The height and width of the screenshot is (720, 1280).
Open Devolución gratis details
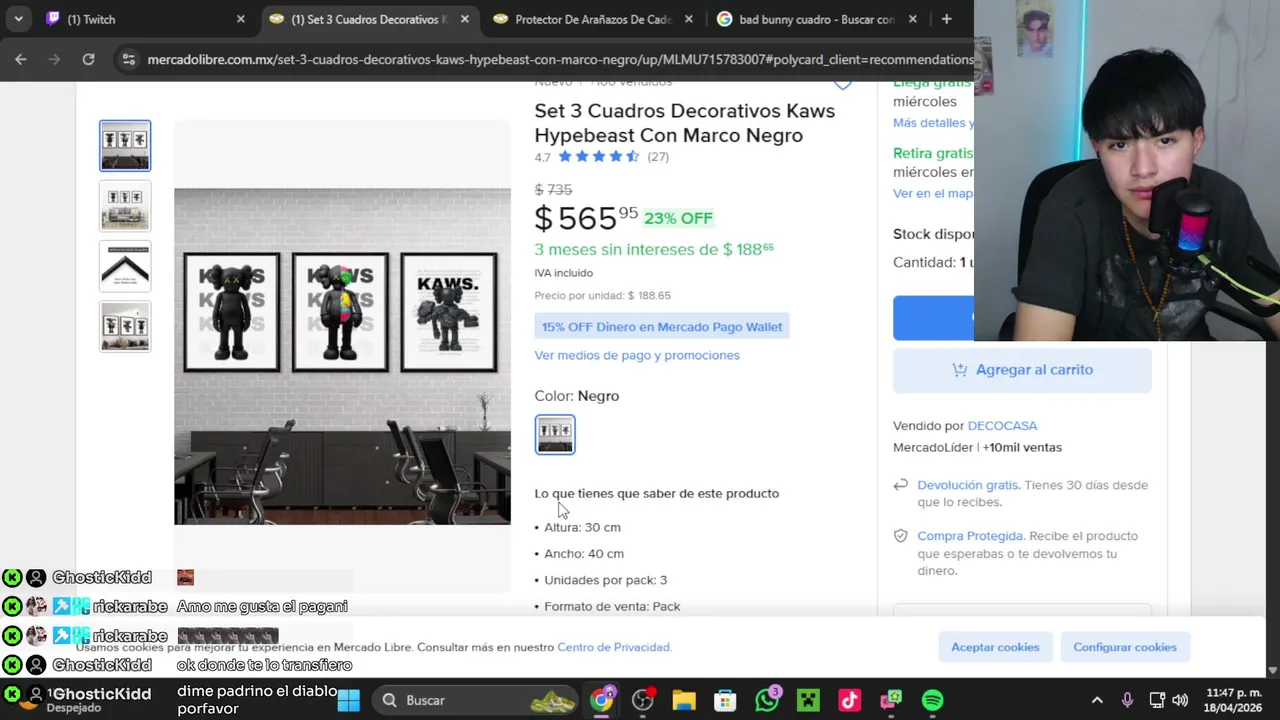pos(967,485)
